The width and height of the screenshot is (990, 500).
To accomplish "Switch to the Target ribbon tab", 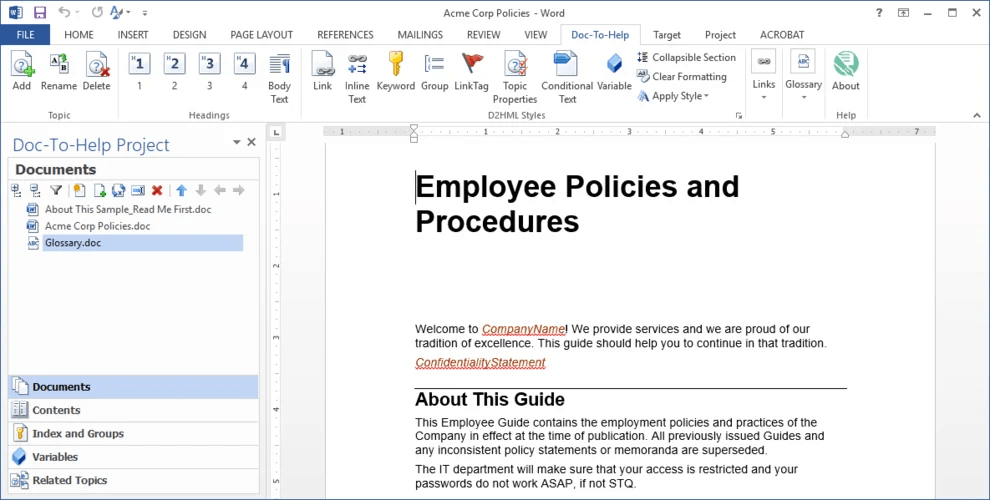I will click(x=667, y=35).
